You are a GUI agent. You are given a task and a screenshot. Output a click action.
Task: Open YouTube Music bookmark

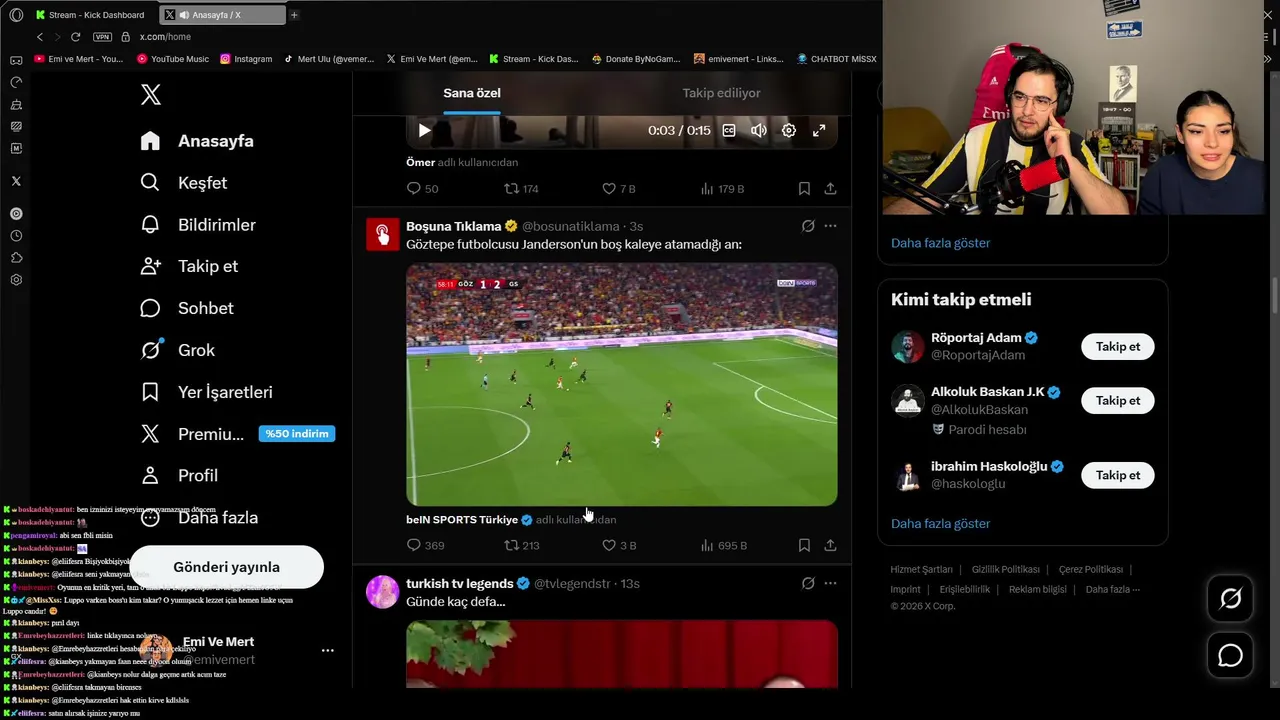(172, 59)
